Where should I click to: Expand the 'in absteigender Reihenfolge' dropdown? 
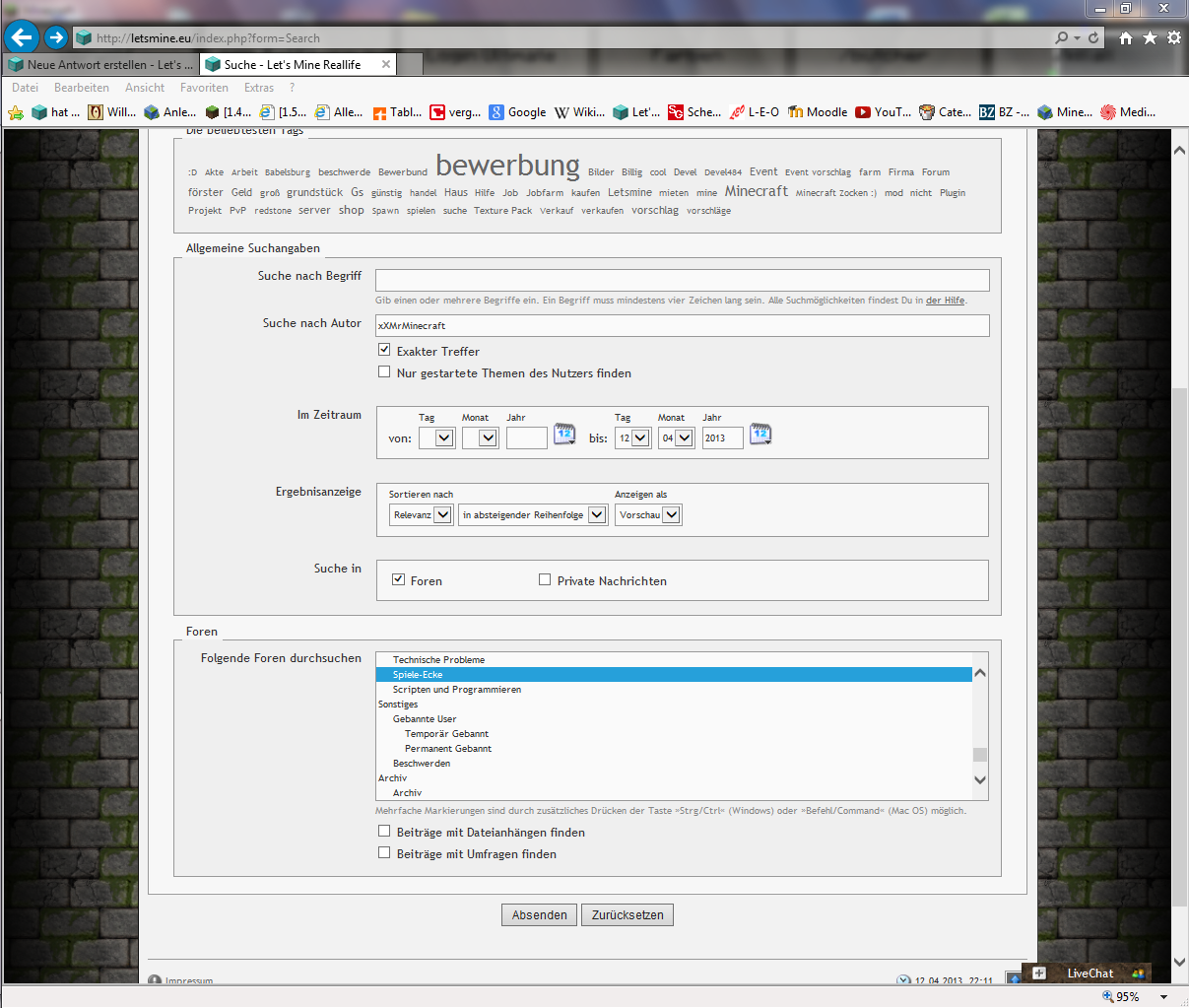tap(532, 514)
